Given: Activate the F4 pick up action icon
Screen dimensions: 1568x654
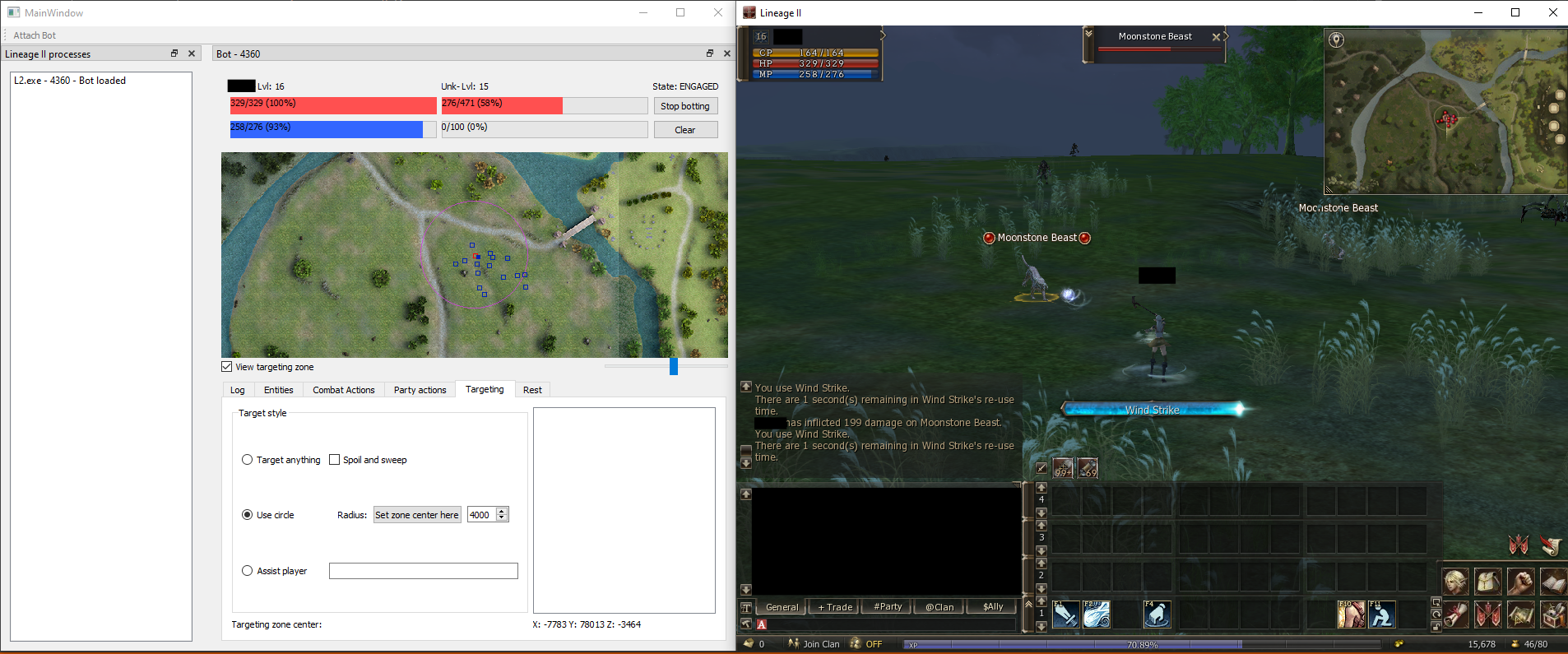Looking at the screenshot, I should click(1157, 614).
